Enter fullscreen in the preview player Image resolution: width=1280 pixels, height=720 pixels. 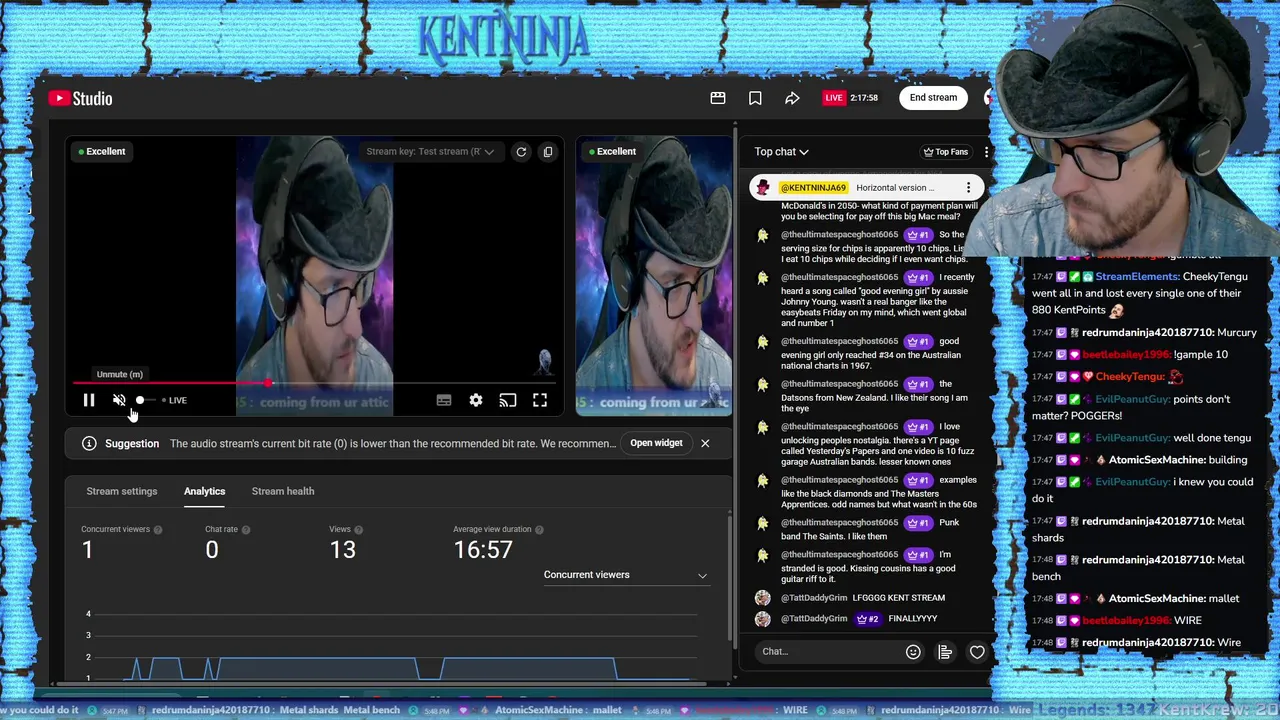point(540,400)
